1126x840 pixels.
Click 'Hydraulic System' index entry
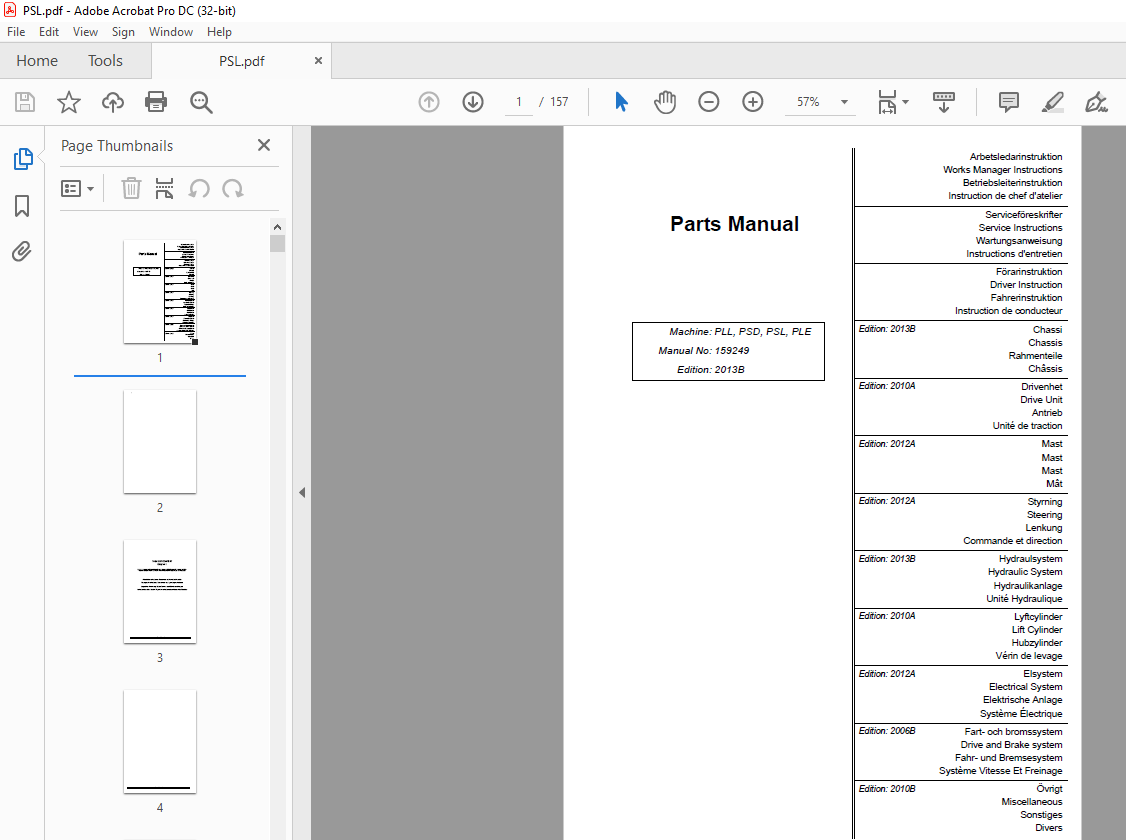tap(1025, 571)
